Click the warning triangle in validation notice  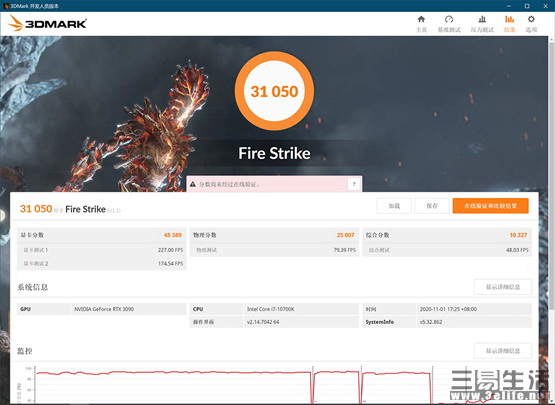click(x=193, y=184)
